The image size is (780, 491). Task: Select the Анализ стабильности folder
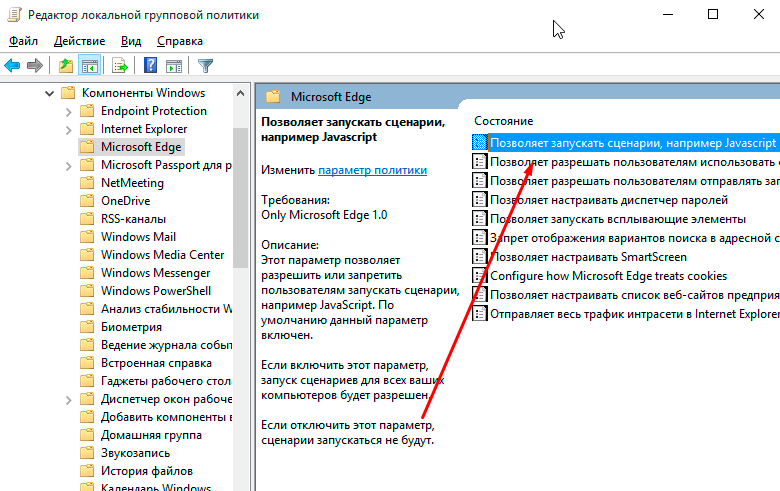point(166,309)
